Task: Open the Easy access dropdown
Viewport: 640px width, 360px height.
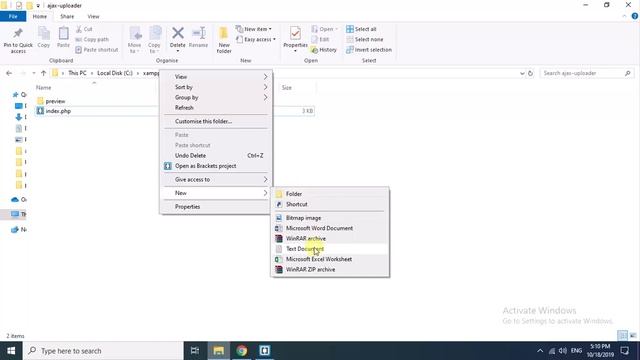Action: 256,40
